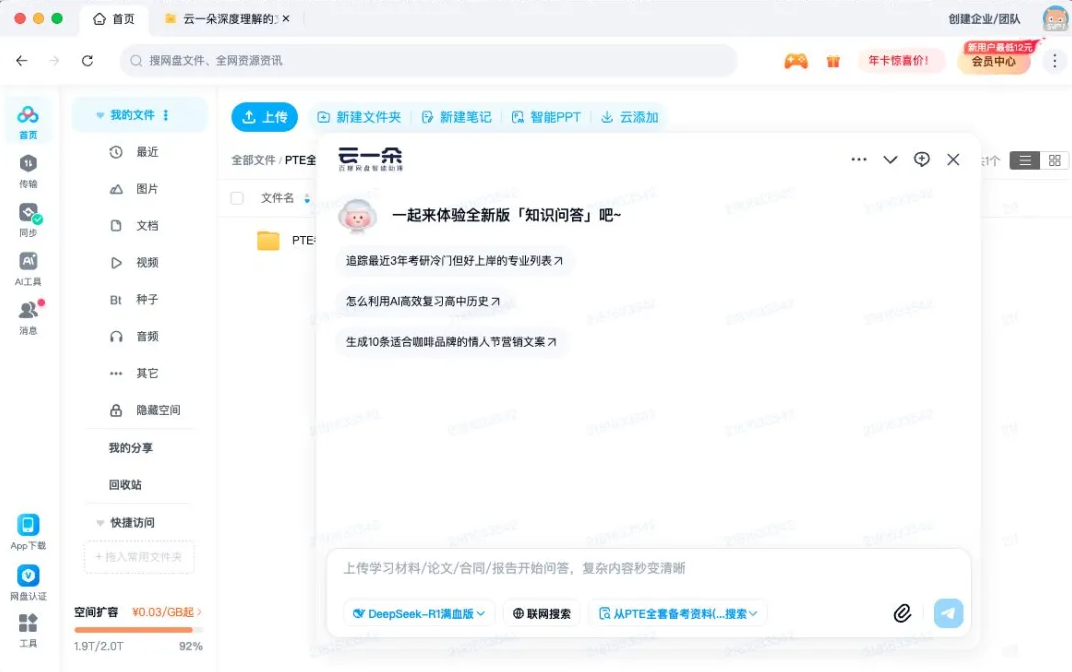
Task: Open the 同步 sync sidebar icon
Action: click(x=28, y=219)
